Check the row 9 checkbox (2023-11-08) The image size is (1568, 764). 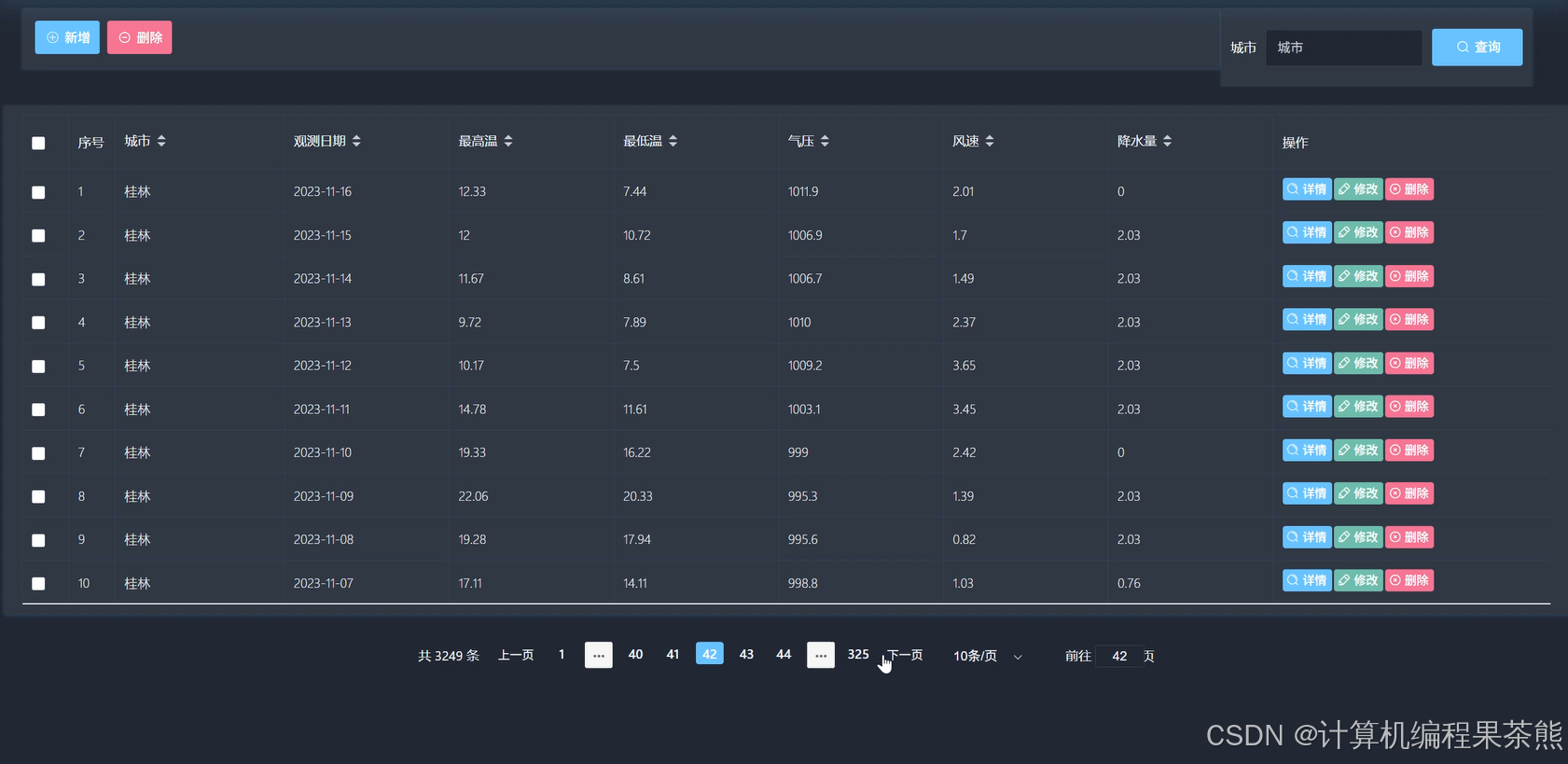pos(38,540)
